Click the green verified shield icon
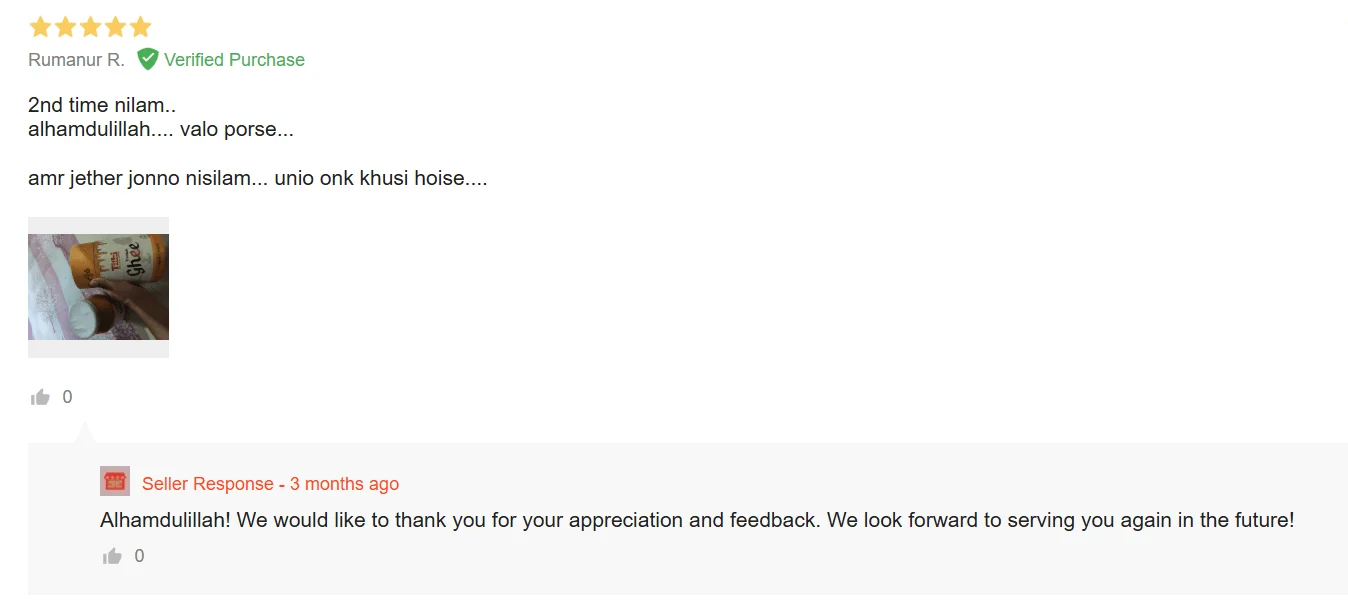This screenshot has height=603, width=1348. coord(148,59)
